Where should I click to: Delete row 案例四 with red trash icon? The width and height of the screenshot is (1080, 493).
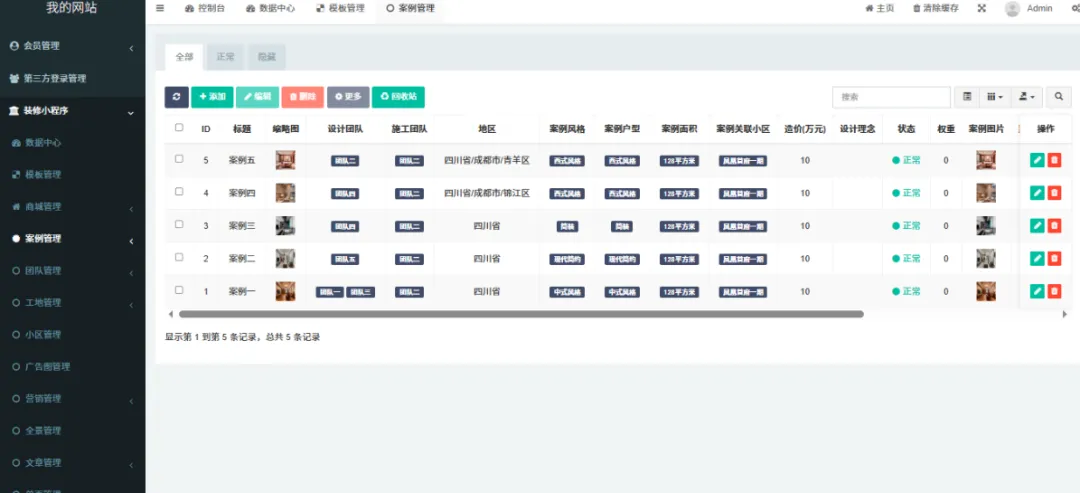pos(1054,193)
